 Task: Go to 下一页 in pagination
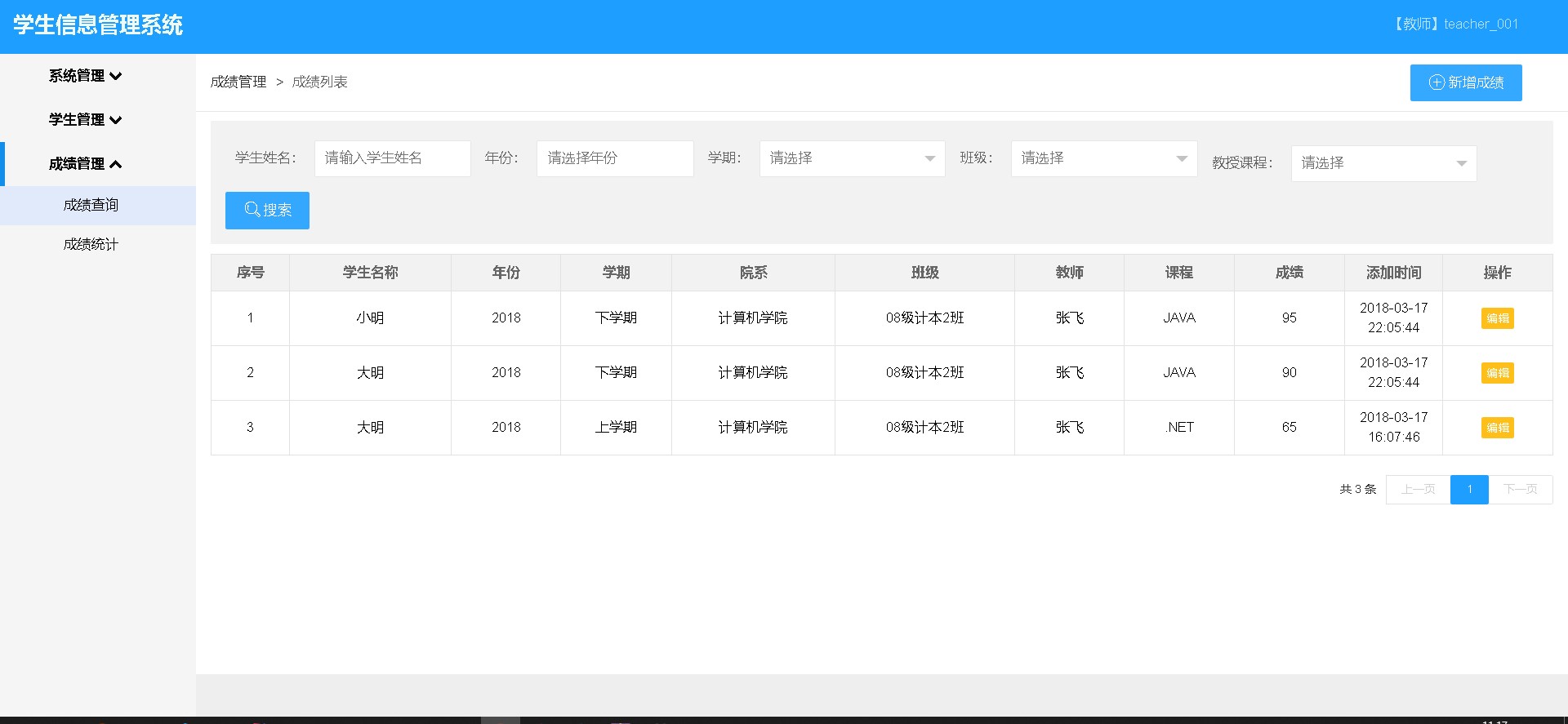[1520, 490]
